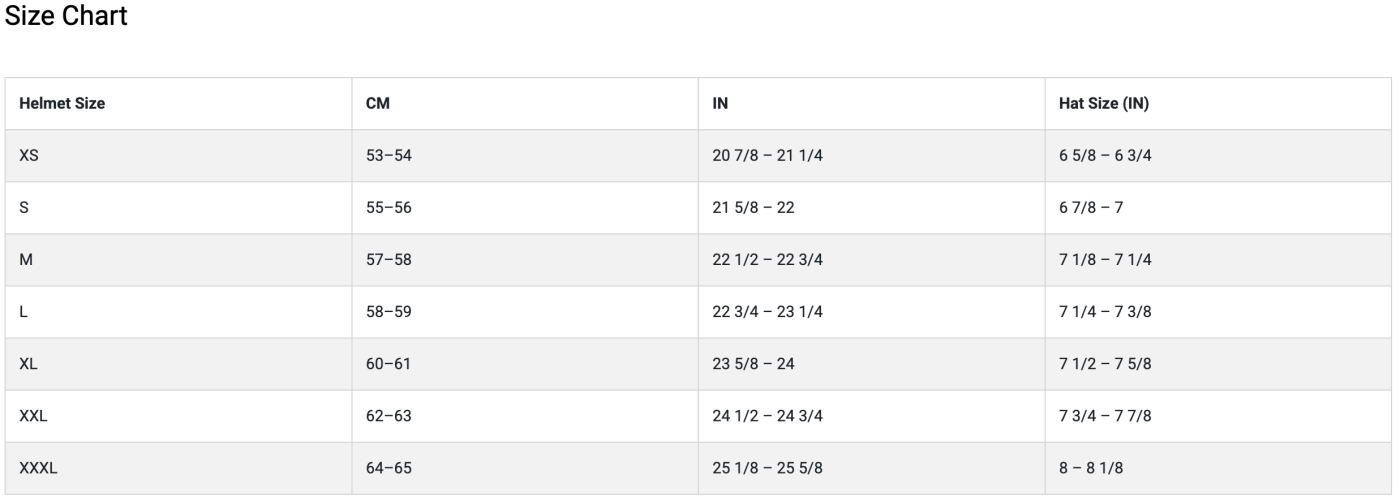This screenshot has width=1400, height=500.
Task: Click the XS helmet size cell
Action: pos(29,156)
